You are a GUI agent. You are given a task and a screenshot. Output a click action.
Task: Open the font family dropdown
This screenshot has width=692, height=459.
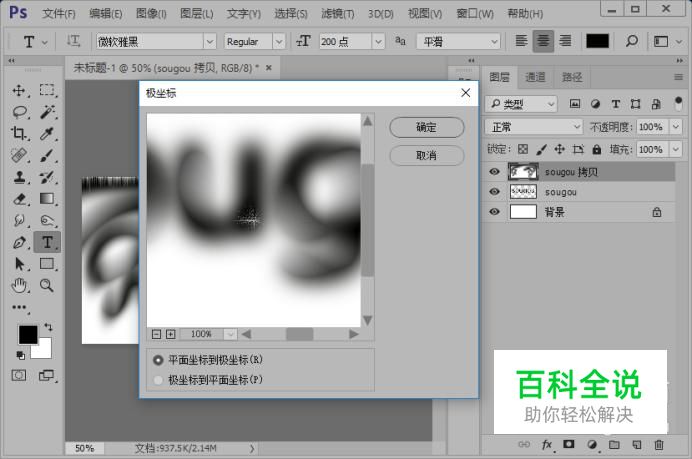(x=210, y=41)
